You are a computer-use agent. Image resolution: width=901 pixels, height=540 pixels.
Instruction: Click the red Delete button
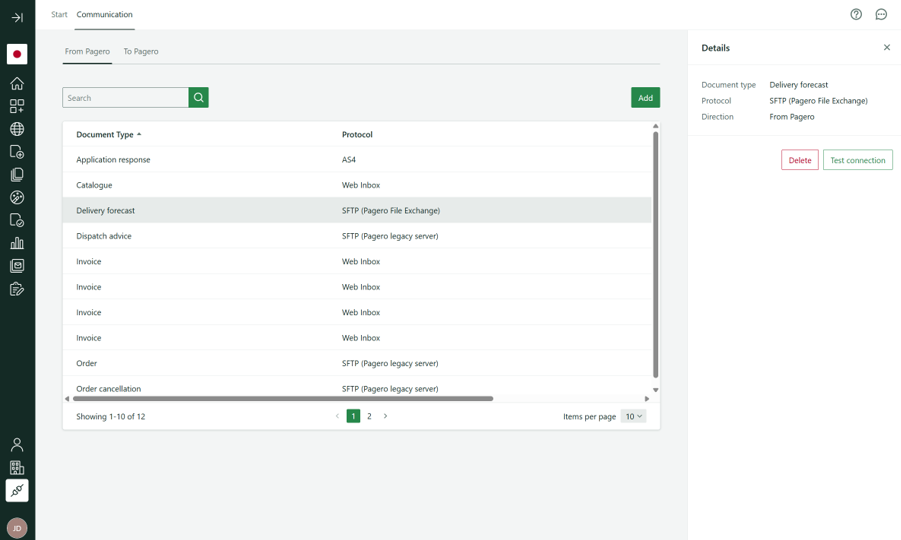click(799, 160)
